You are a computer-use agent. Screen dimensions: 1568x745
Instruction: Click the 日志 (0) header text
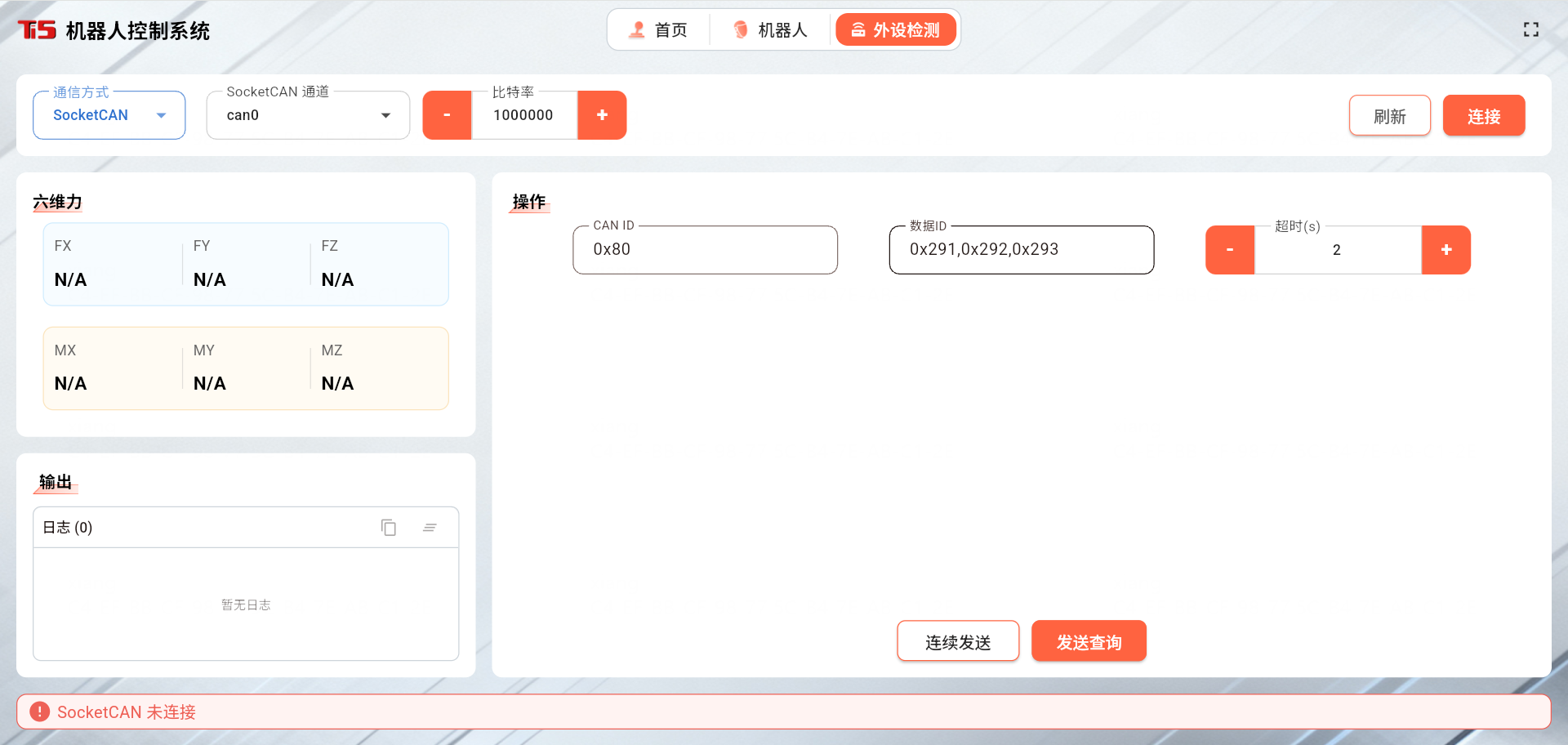[x=68, y=528]
